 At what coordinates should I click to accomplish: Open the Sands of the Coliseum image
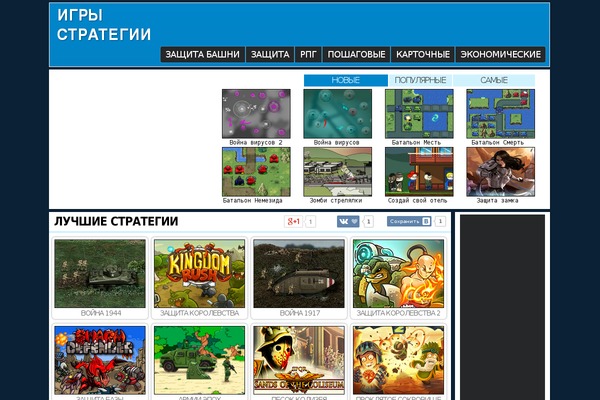tap(299, 360)
